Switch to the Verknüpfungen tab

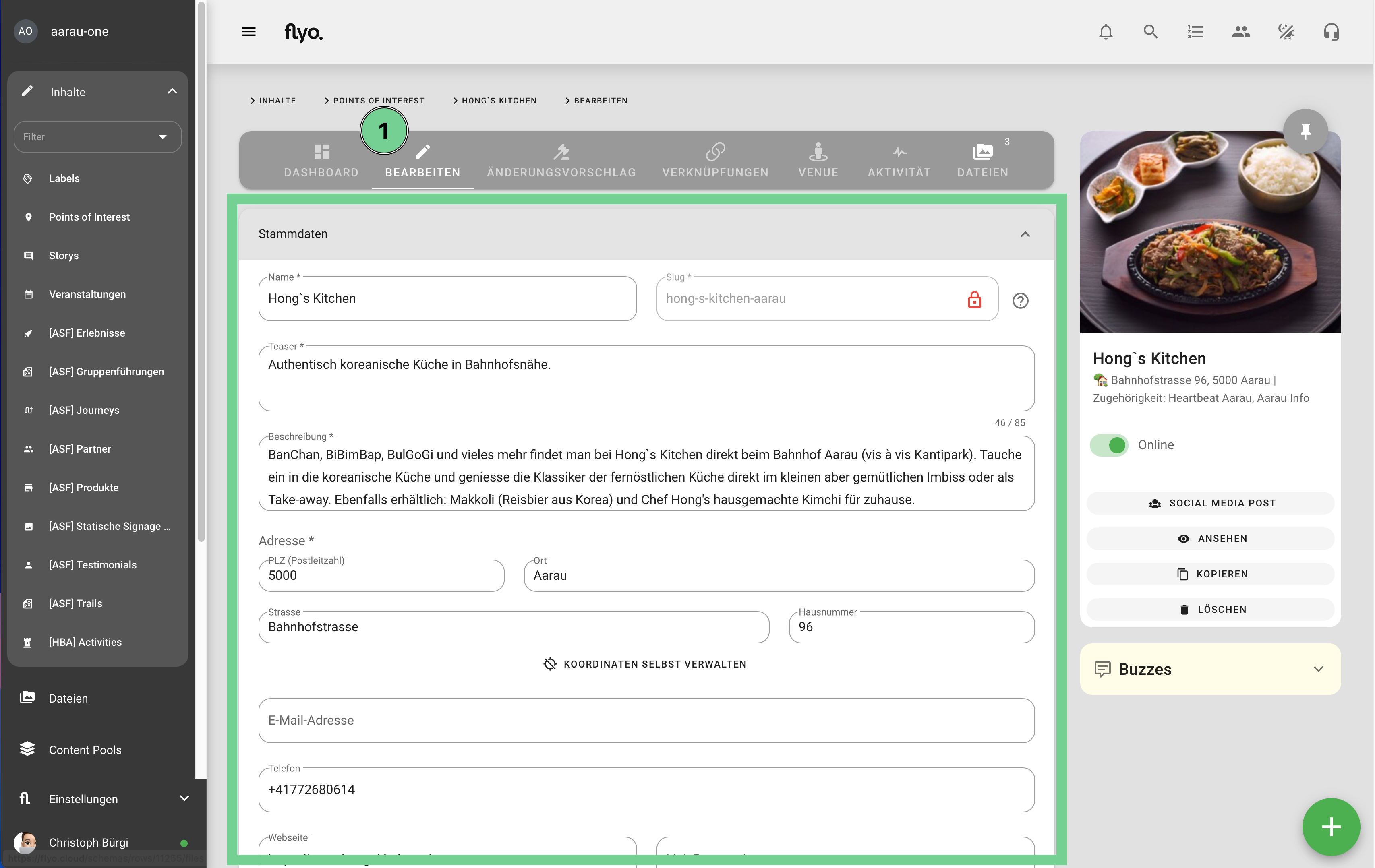(x=715, y=160)
